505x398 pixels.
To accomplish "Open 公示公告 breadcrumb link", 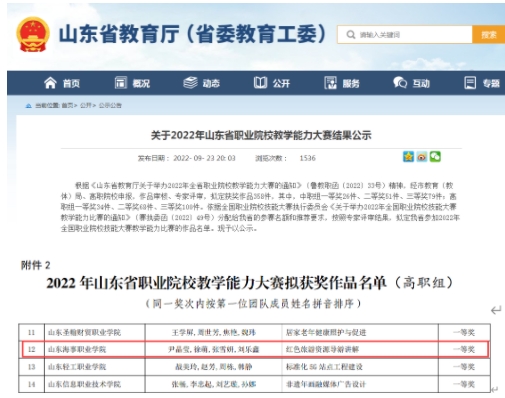I will [110, 105].
